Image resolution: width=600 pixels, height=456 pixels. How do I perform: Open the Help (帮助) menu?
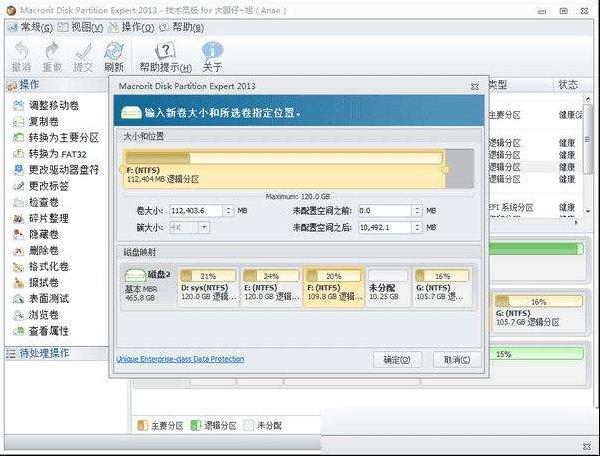tap(182, 27)
